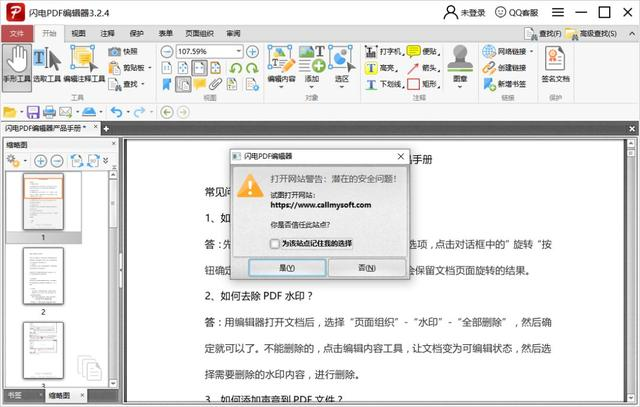This screenshot has width=640, height=407.
Task: Switch to the 视图 ribbon tab
Action: [78, 33]
